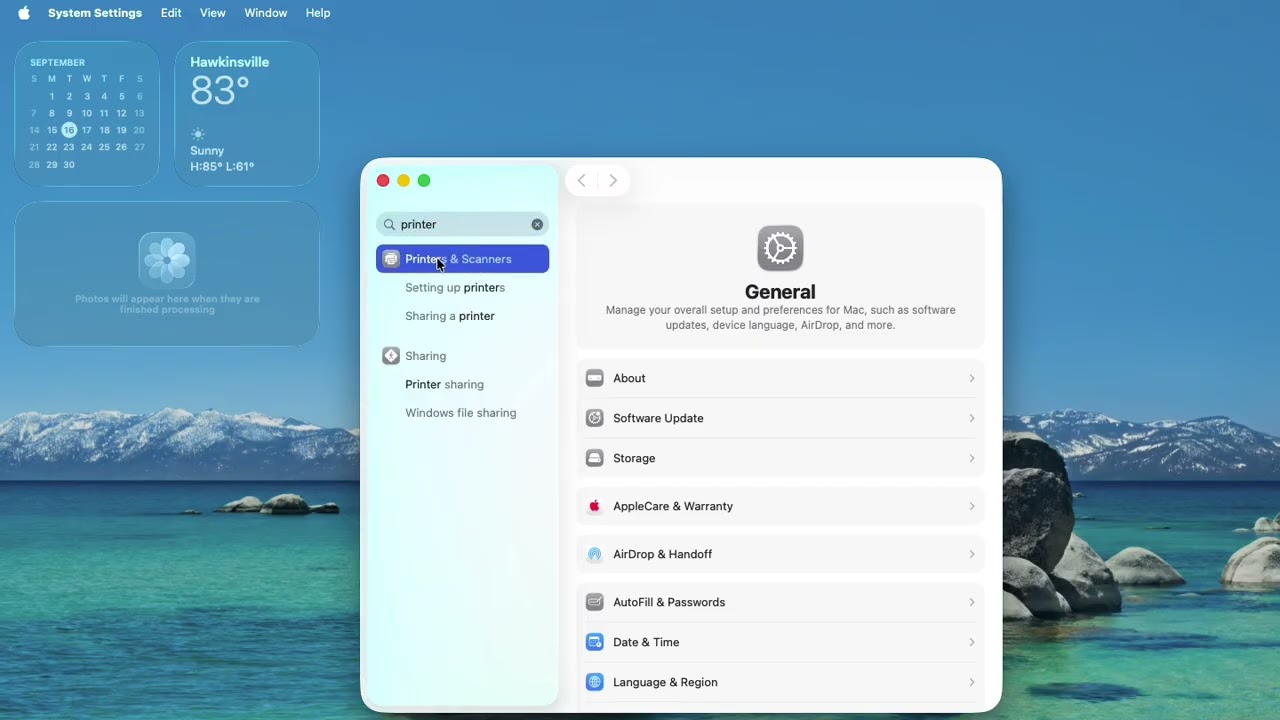Click September heading in calendar widget
1280x720 pixels.
coord(57,62)
